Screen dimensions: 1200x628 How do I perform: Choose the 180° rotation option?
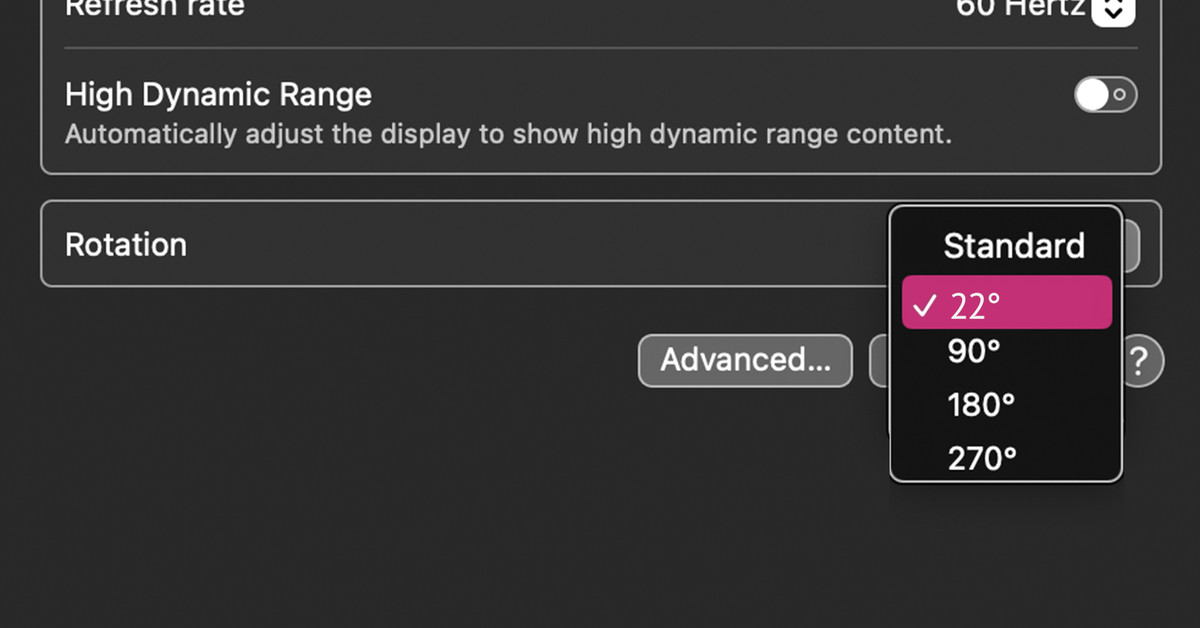[981, 405]
